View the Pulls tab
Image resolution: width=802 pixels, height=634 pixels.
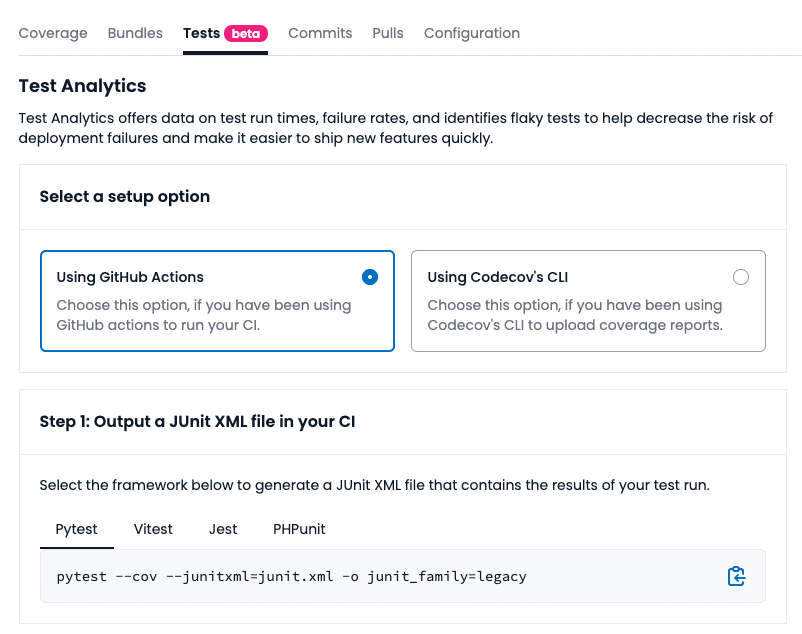[x=388, y=33]
